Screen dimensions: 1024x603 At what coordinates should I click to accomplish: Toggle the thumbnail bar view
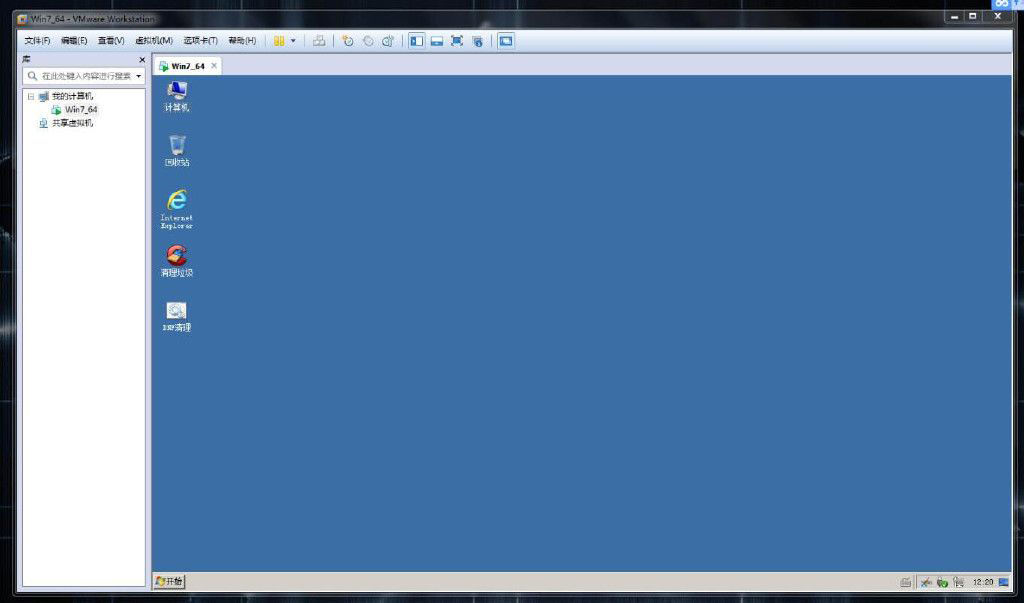pos(437,41)
